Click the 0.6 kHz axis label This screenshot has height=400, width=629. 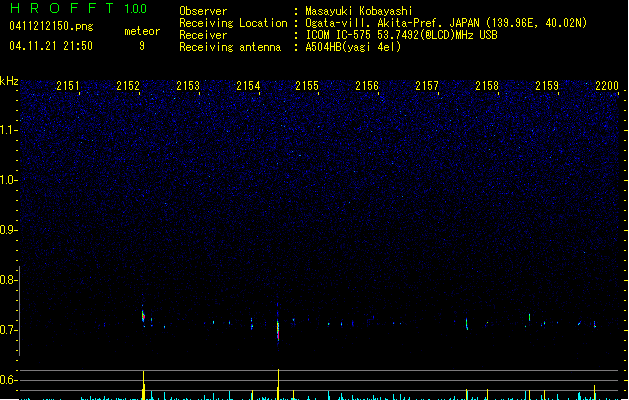(x=9, y=380)
